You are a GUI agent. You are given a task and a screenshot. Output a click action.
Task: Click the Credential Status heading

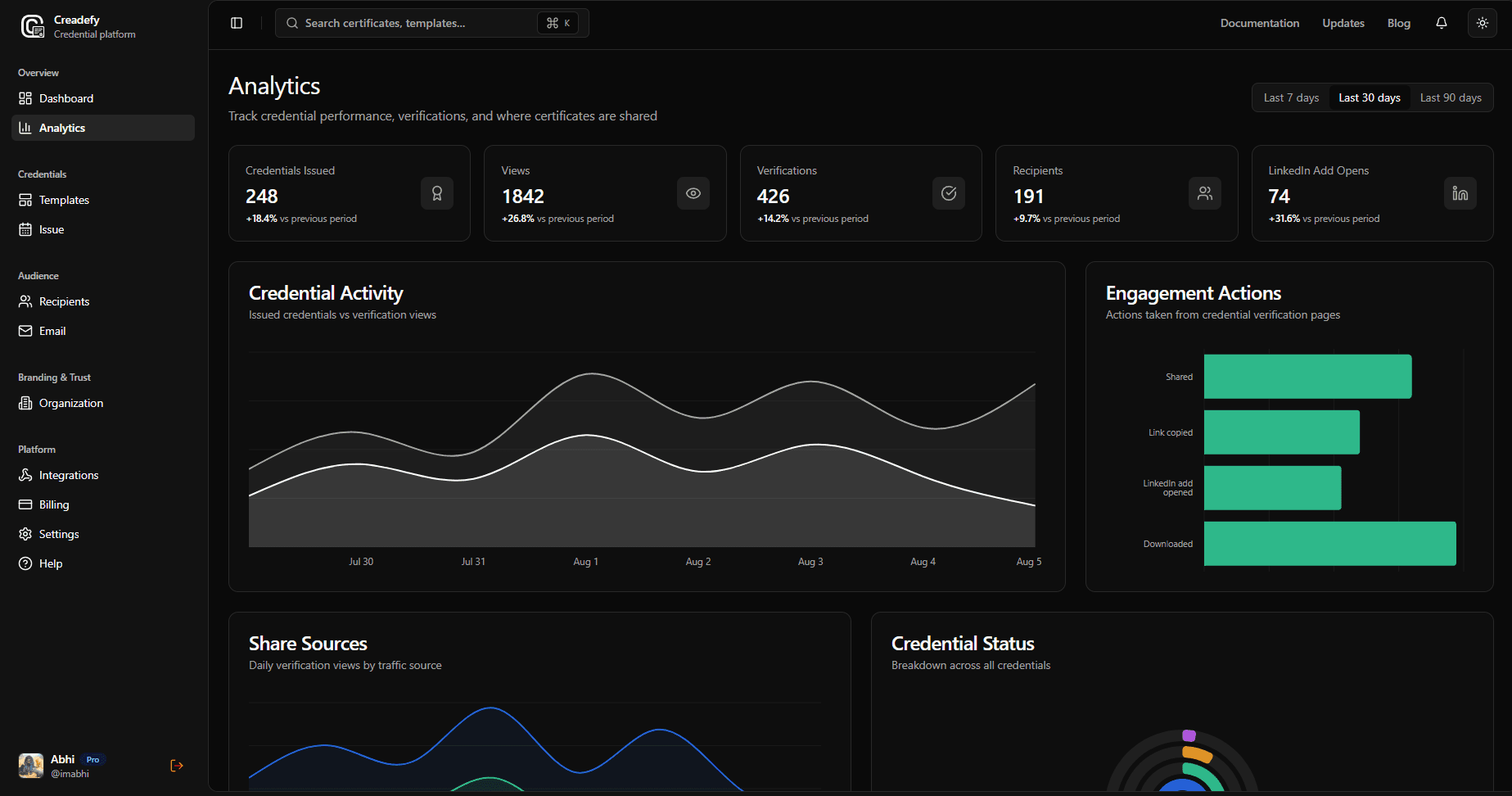click(963, 644)
